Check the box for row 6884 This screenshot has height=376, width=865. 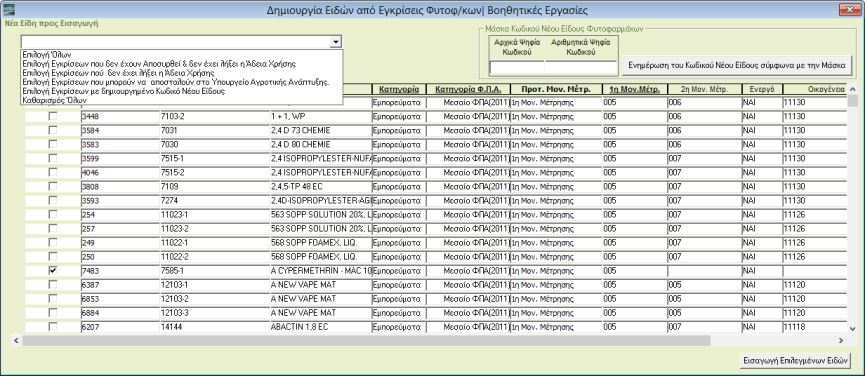(x=53, y=312)
